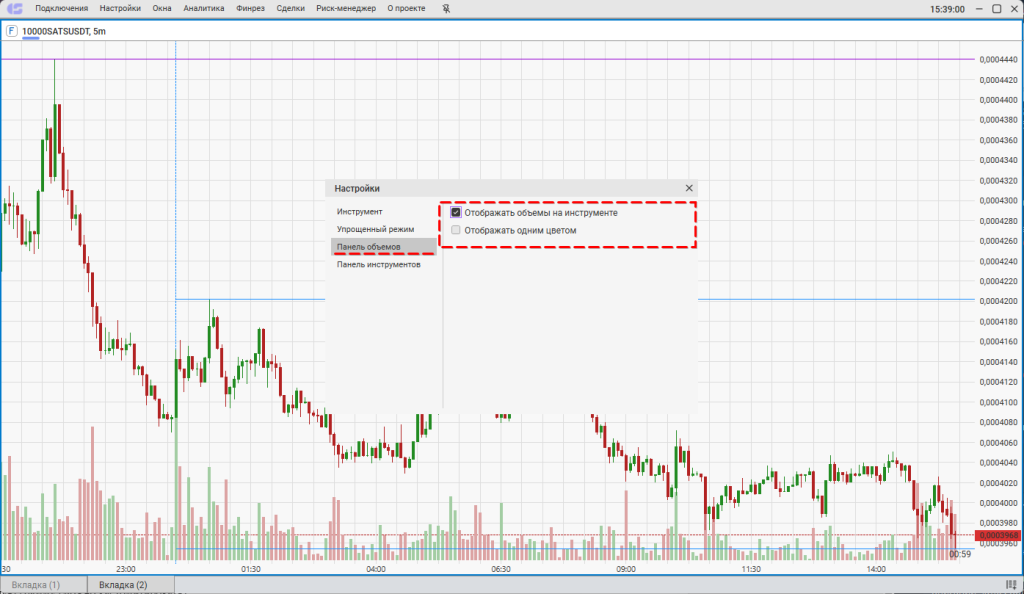This screenshot has height=594, width=1024.
Task: Click the 11:30 time axis label
Action: (751, 569)
